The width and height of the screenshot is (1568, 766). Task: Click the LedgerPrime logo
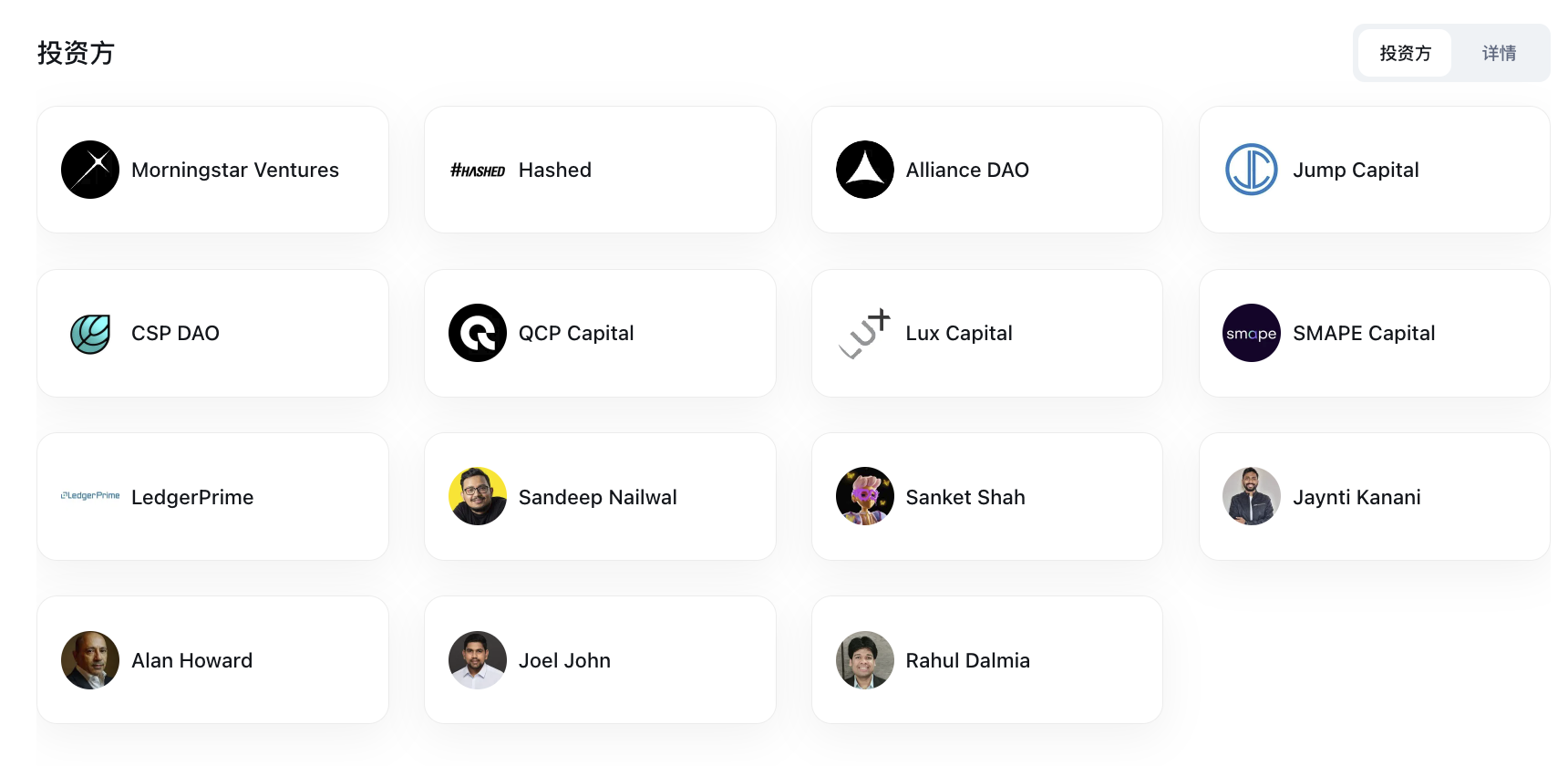point(90,496)
